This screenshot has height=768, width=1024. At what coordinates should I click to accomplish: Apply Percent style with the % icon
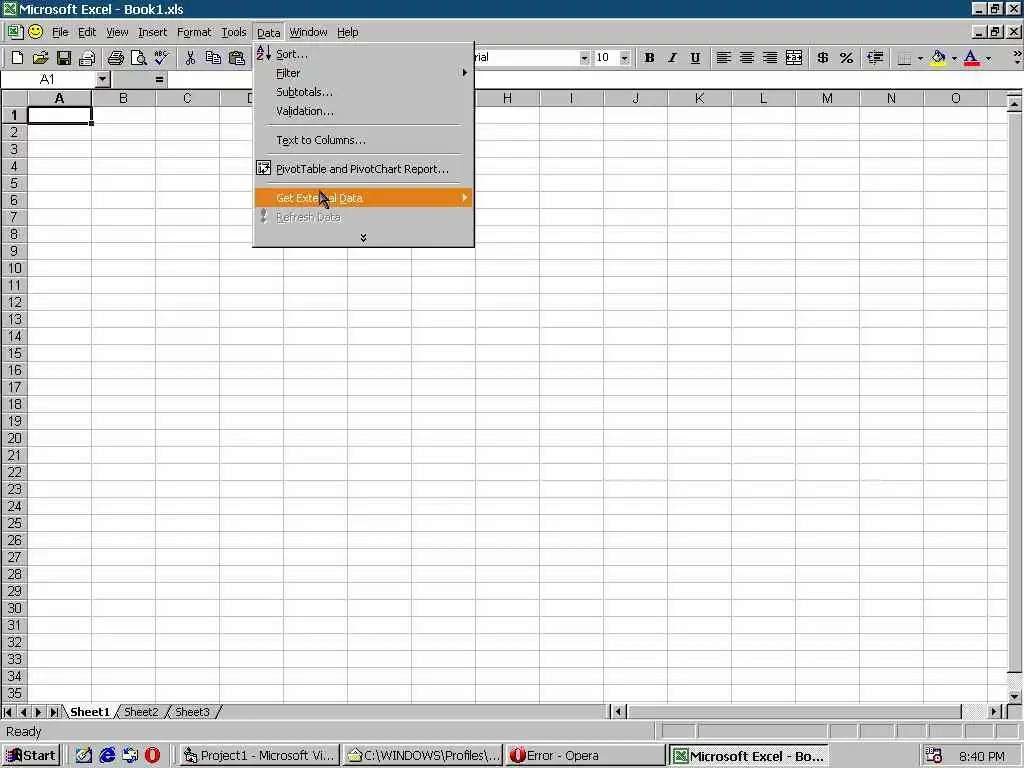(846, 58)
